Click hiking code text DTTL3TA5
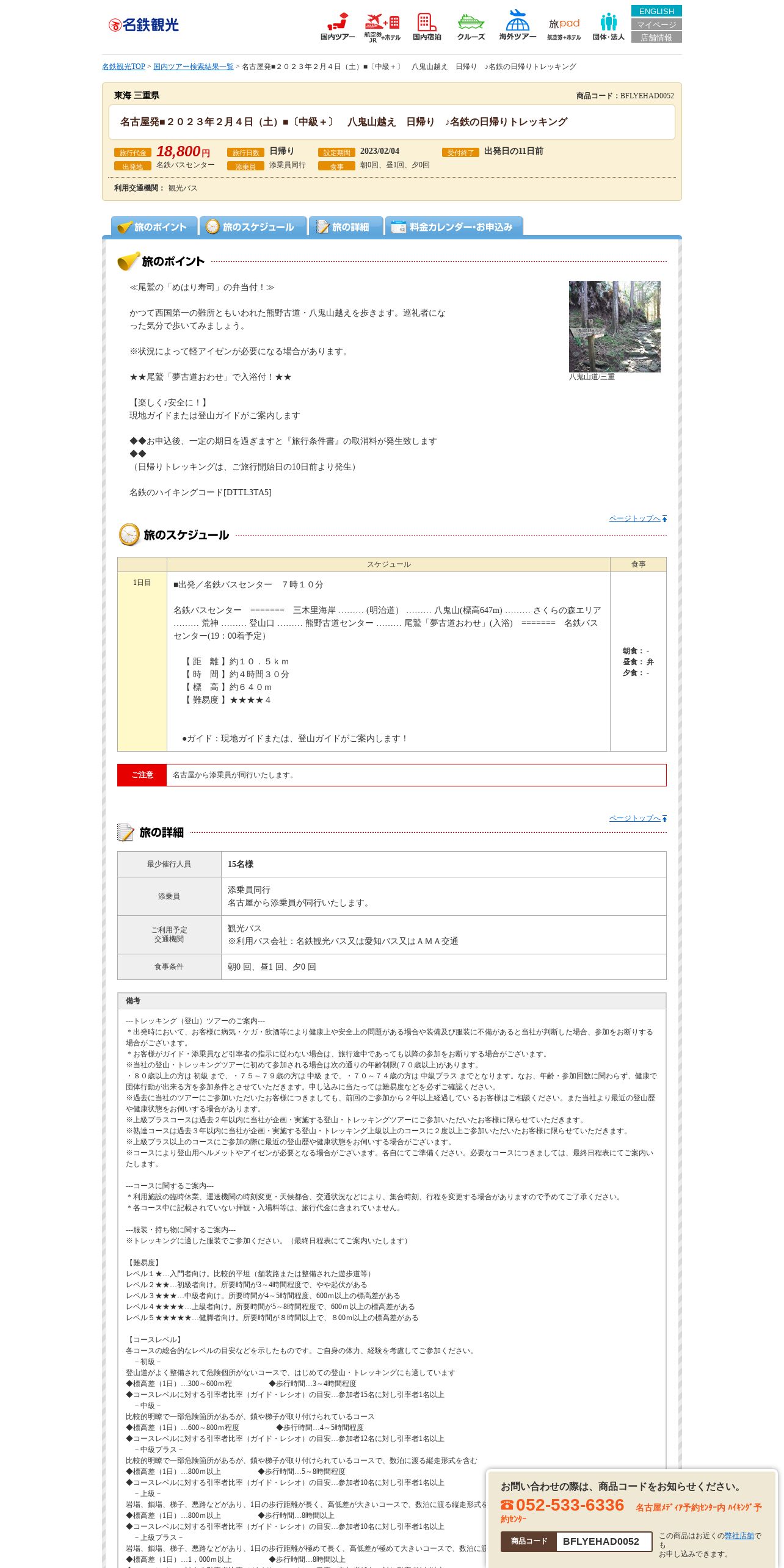This screenshot has height=1568, width=784. click(x=247, y=492)
